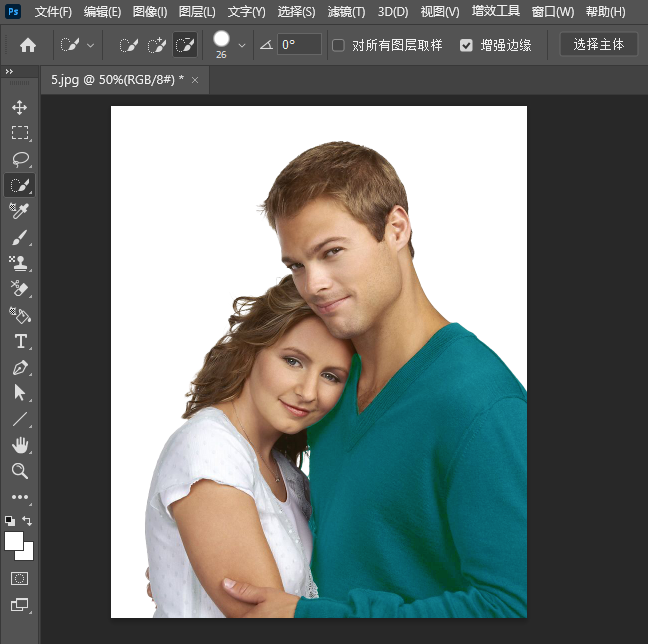
Task: Click the Home button
Action: 28,45
